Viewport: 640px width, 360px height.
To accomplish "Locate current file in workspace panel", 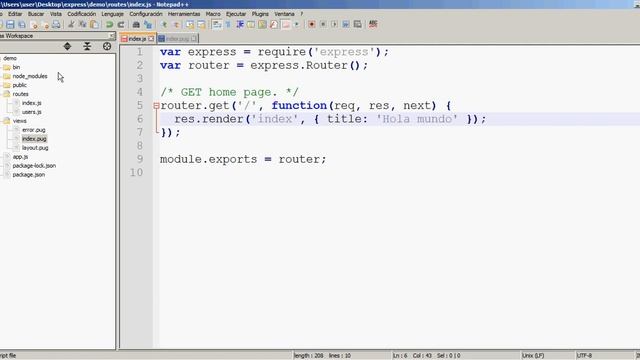I will [107, 46].
